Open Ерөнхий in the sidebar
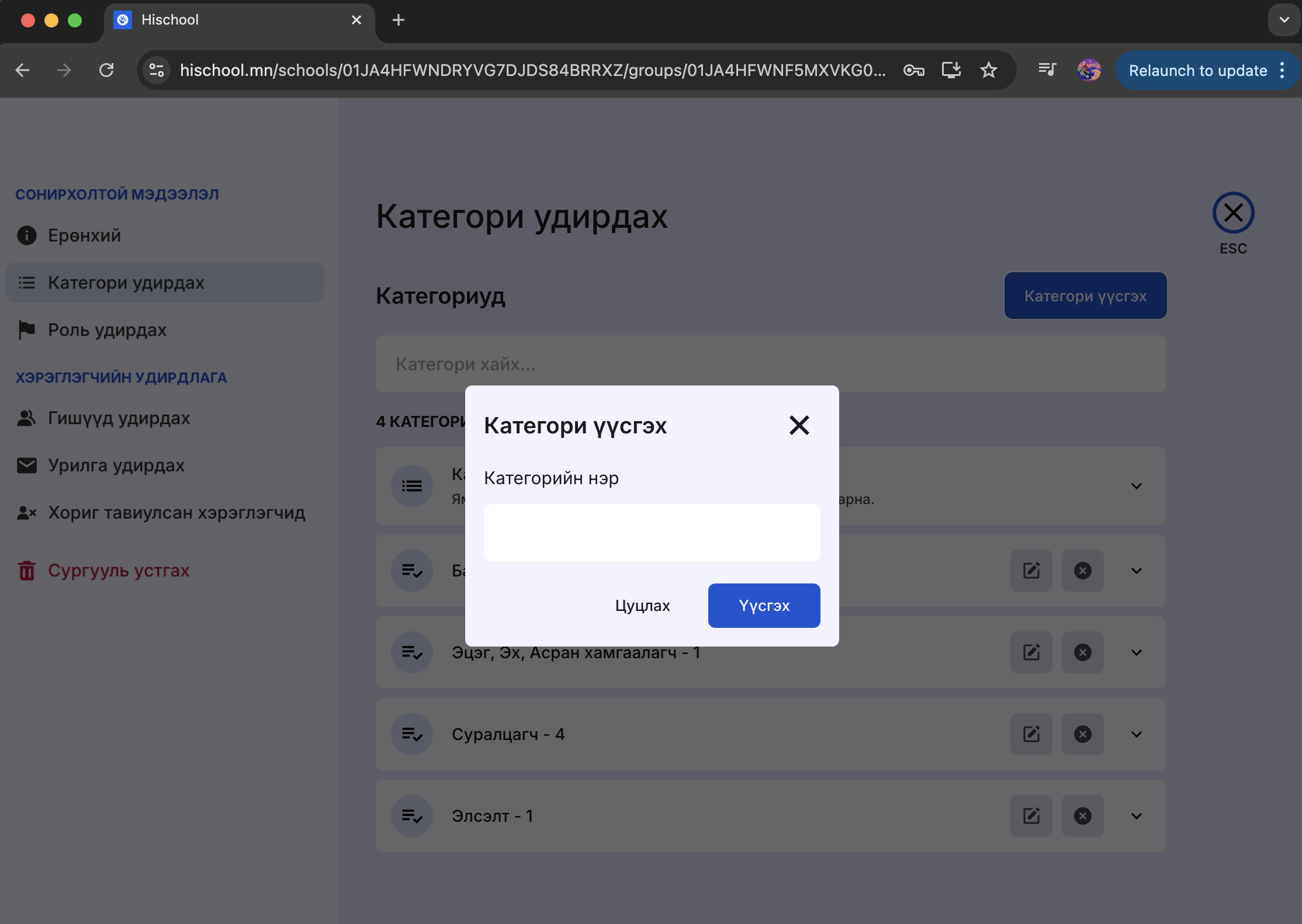 click(x=84, y=235)
